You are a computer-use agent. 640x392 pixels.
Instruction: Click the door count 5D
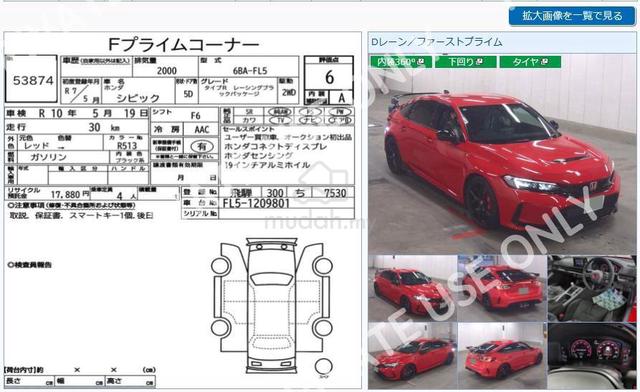coord(188,94)
